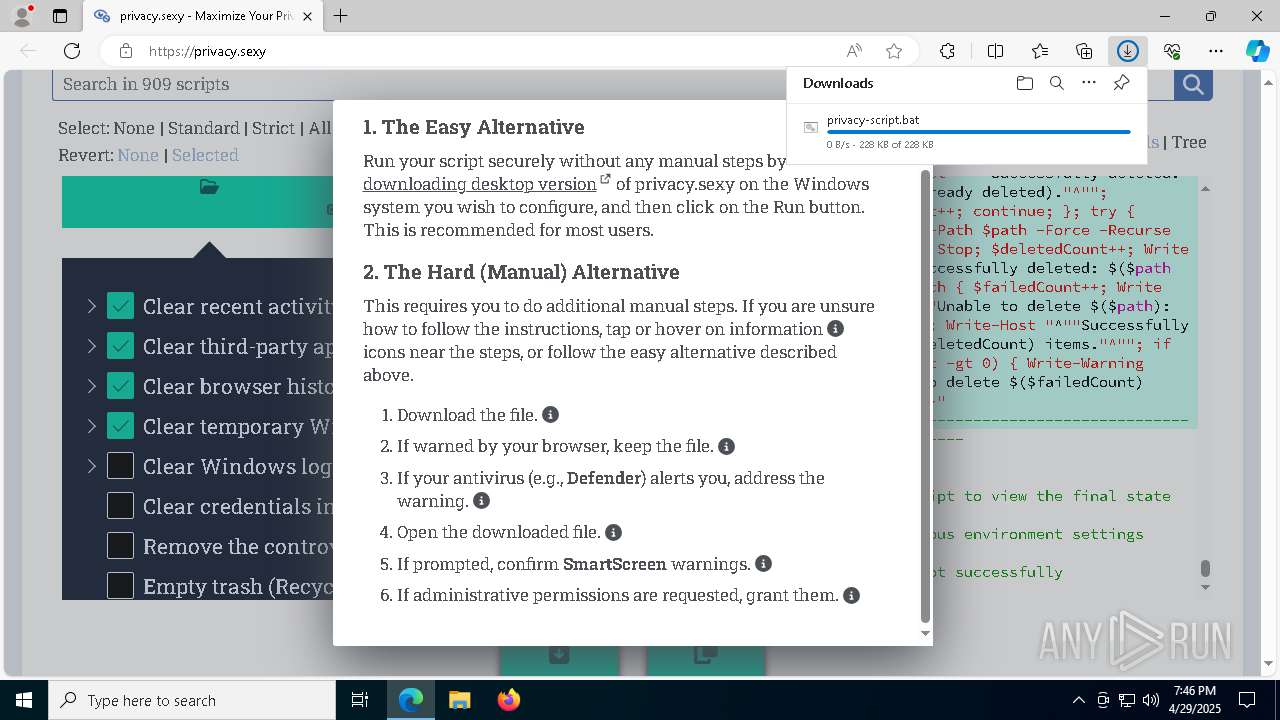
Task: Open the Favorites list icon
Action: tap(1040, 51)
